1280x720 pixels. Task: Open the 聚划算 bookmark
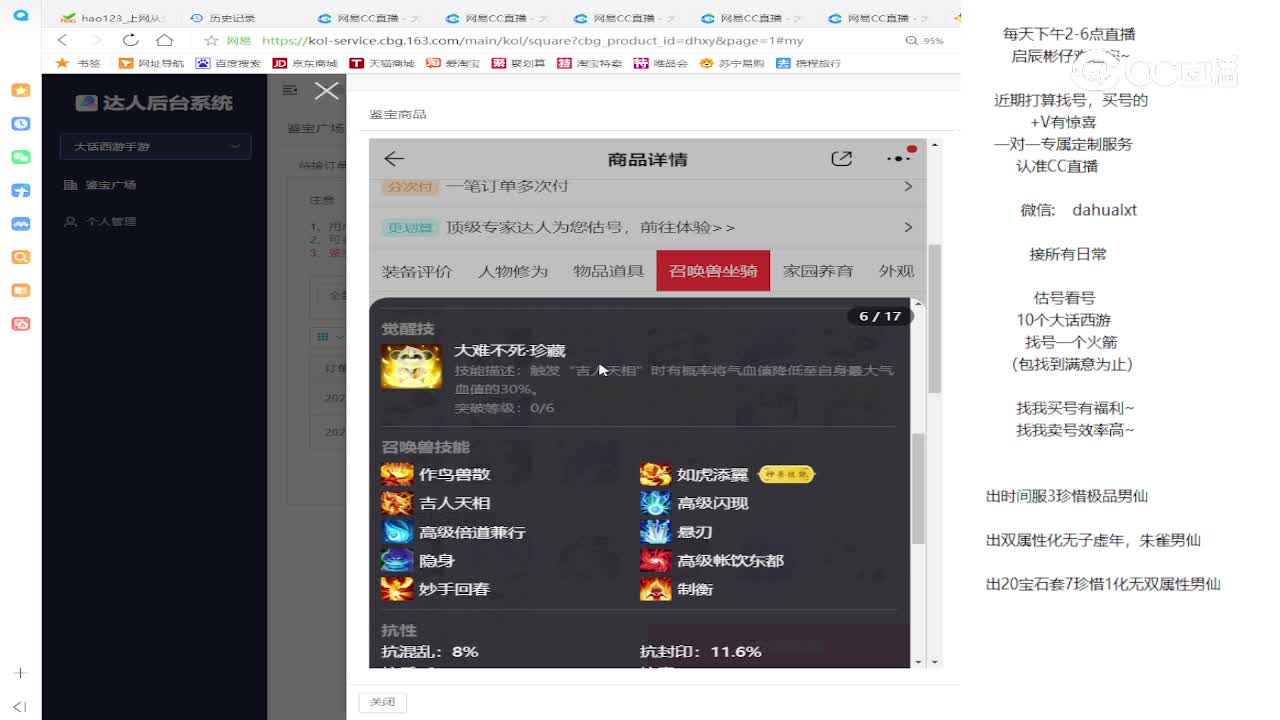pyautogui.click(x=518, y=63)
